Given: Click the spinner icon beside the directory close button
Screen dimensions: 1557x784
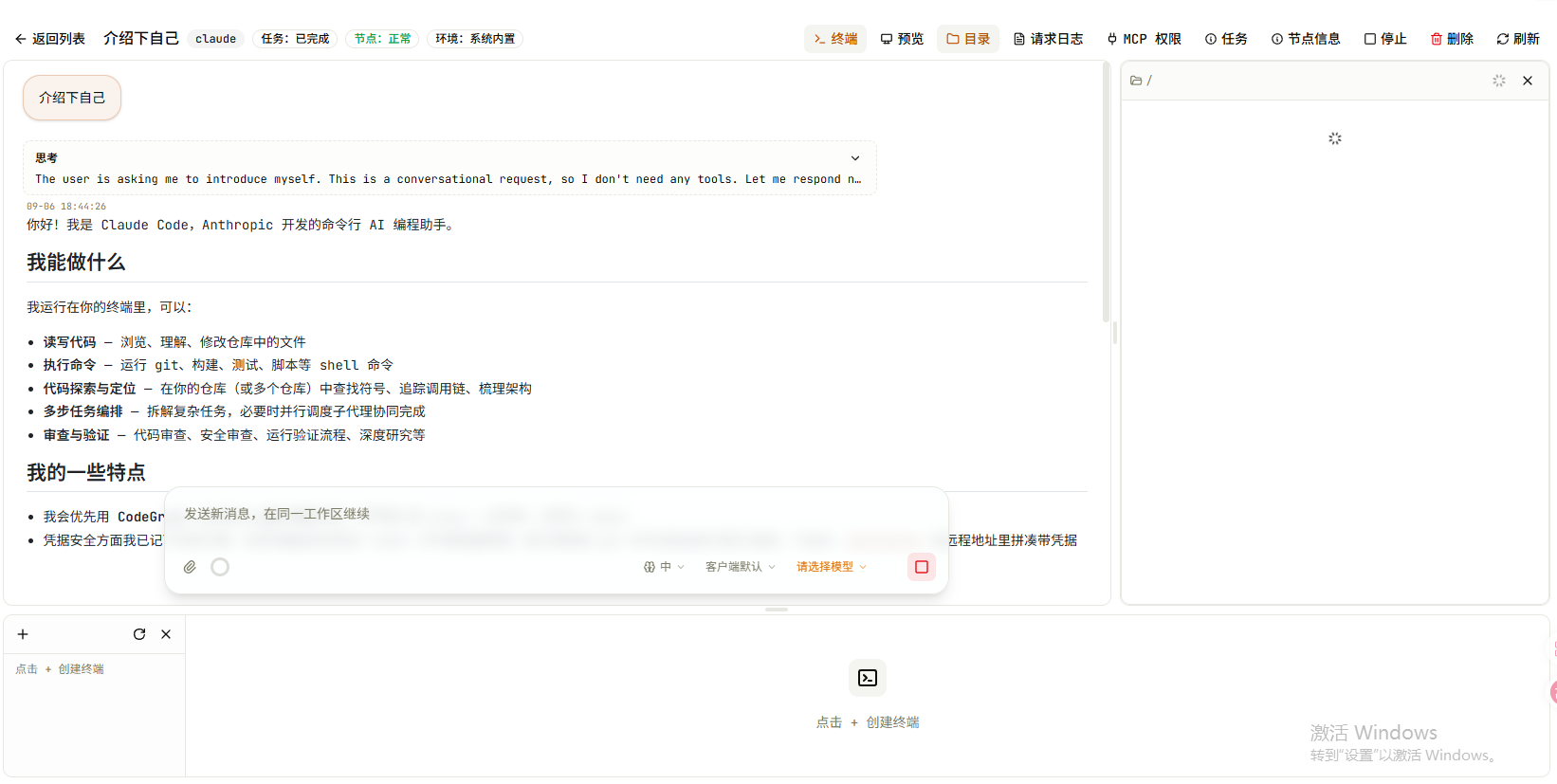Looking at the screenshot, I should click(x=1499, y=81).
